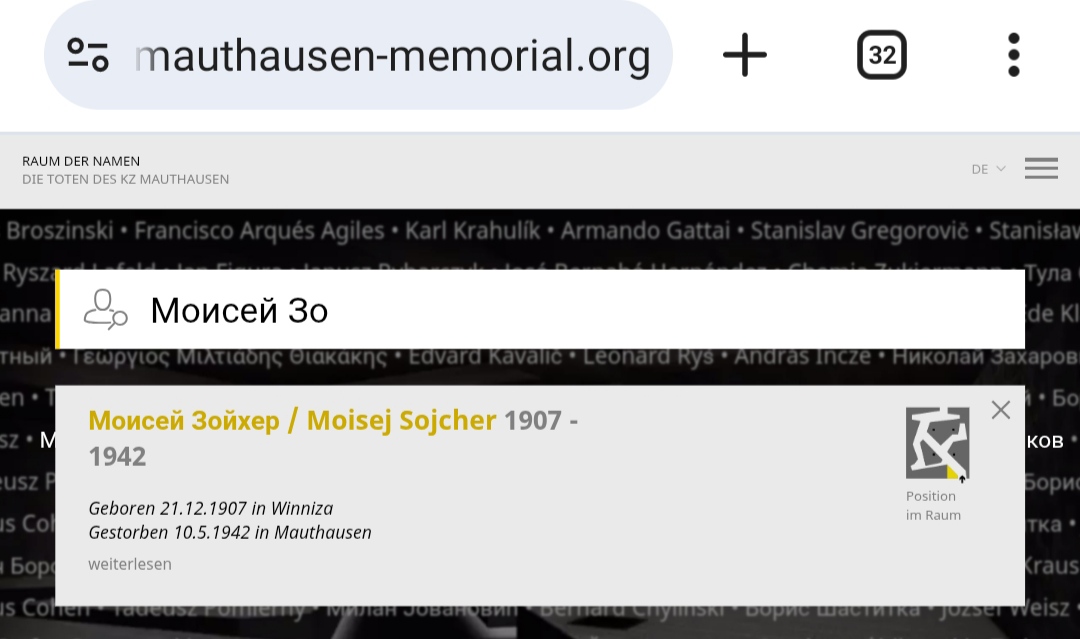Open tab switcher showing 32 tabs
Viewport: 1080px width, 639px height.
(x=882, y=55)
